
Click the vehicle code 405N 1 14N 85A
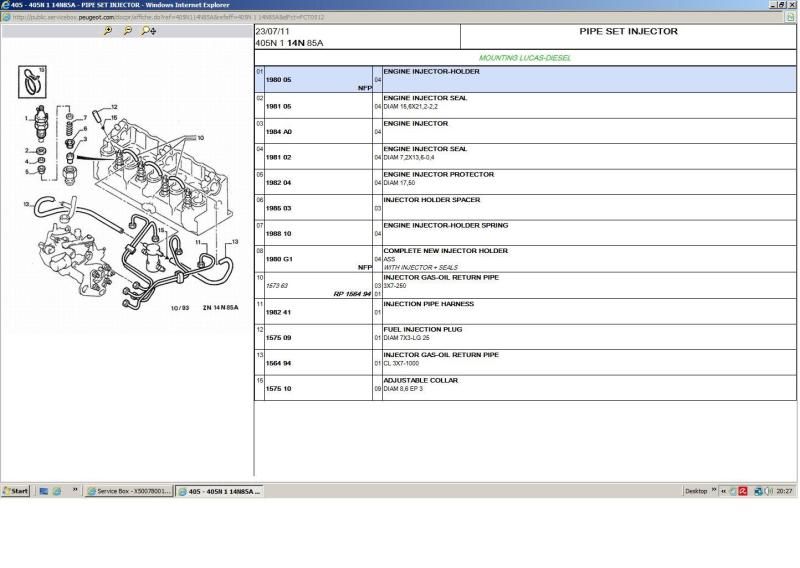click(x=289, y=43)
